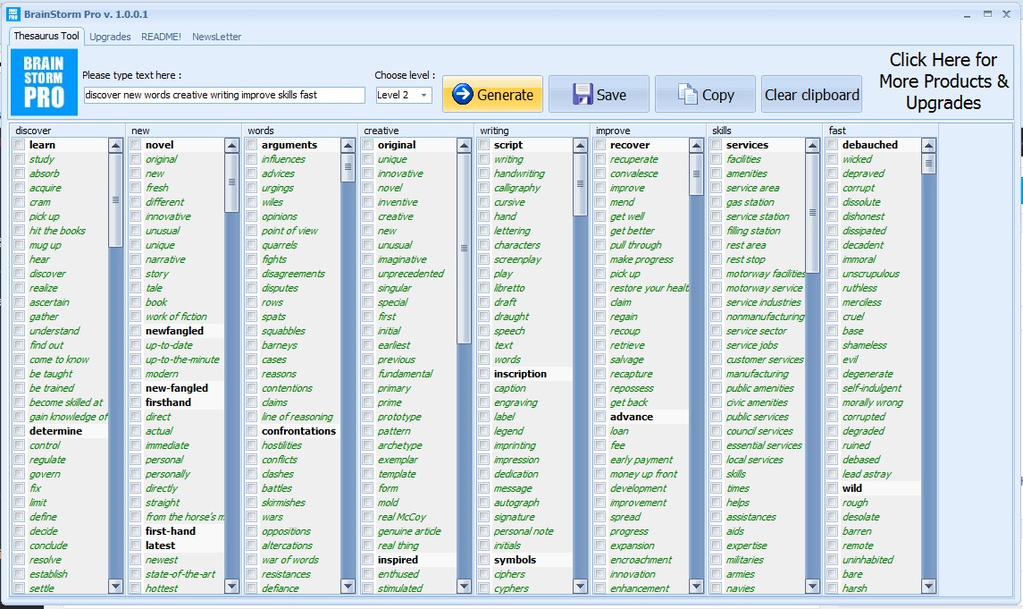This screenshot has height=609, width=1023.
Task: Select the bold word 'symbols'
Action: 515,559
